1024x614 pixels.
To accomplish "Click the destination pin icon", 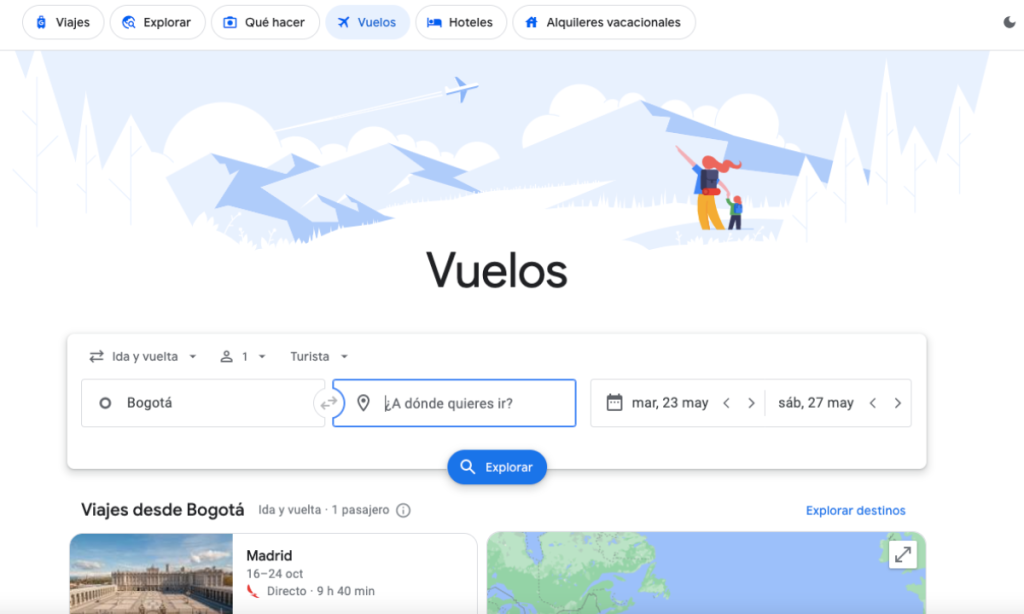I will [x=364, y=403].
